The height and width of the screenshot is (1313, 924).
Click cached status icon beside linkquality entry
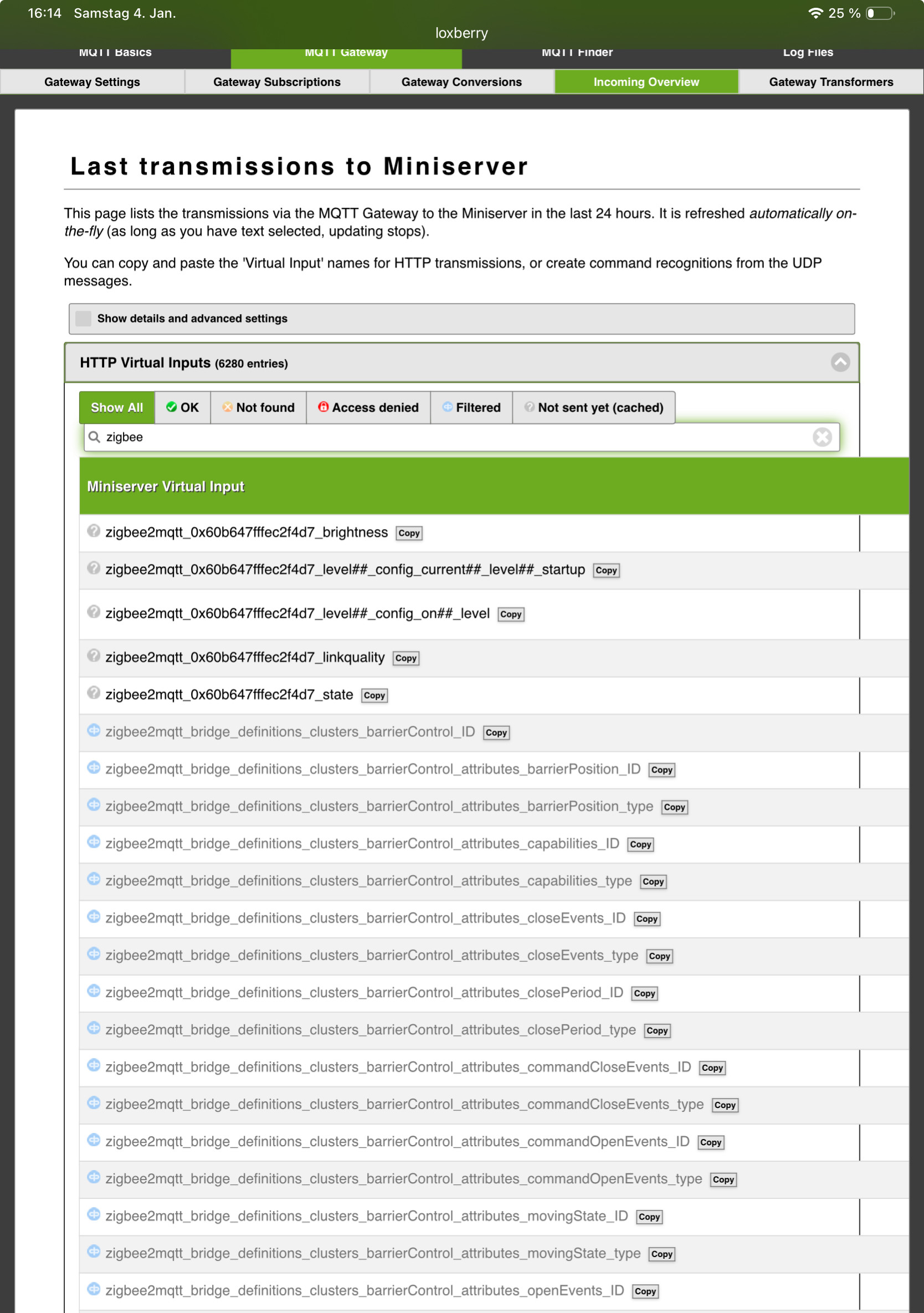(94, 656)
